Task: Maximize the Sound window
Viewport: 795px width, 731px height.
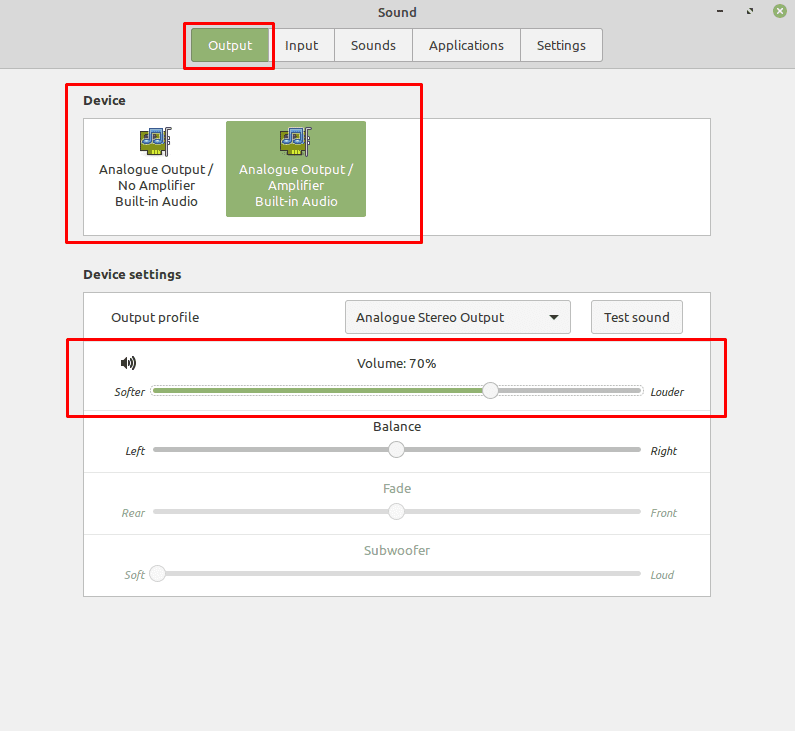Action: click(x=750, y=11)
